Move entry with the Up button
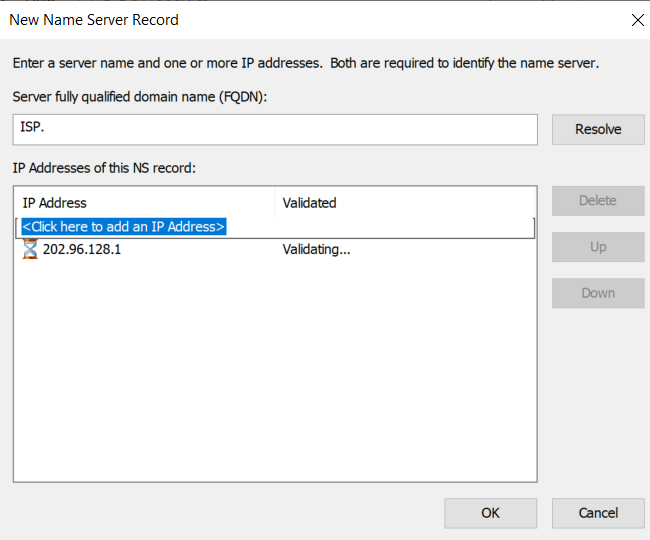The height and width of the screenshot is (540, 650). pos(598,247)
